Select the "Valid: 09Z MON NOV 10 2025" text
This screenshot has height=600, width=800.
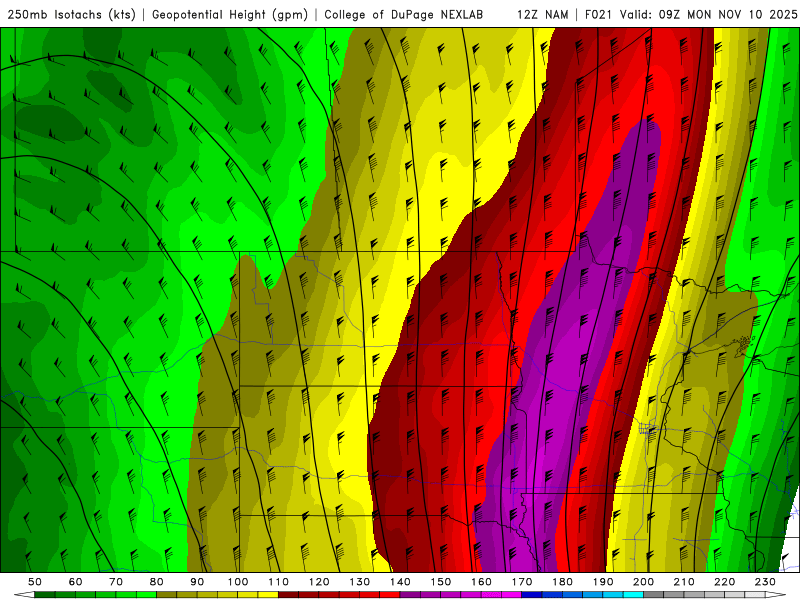point(708,15)
